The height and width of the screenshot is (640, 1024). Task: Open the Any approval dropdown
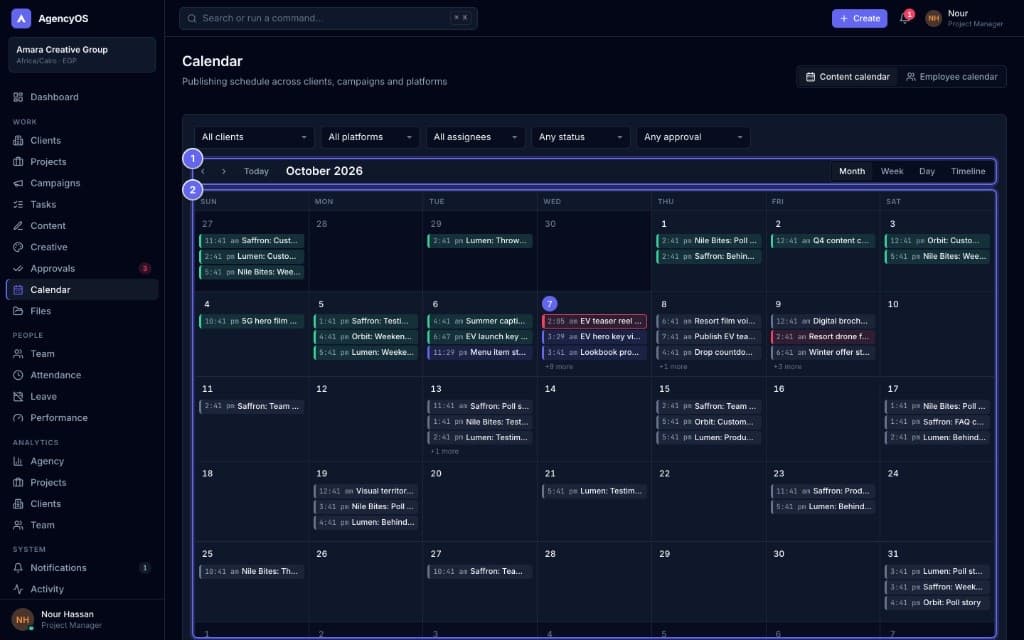click(x=693, y=137)
